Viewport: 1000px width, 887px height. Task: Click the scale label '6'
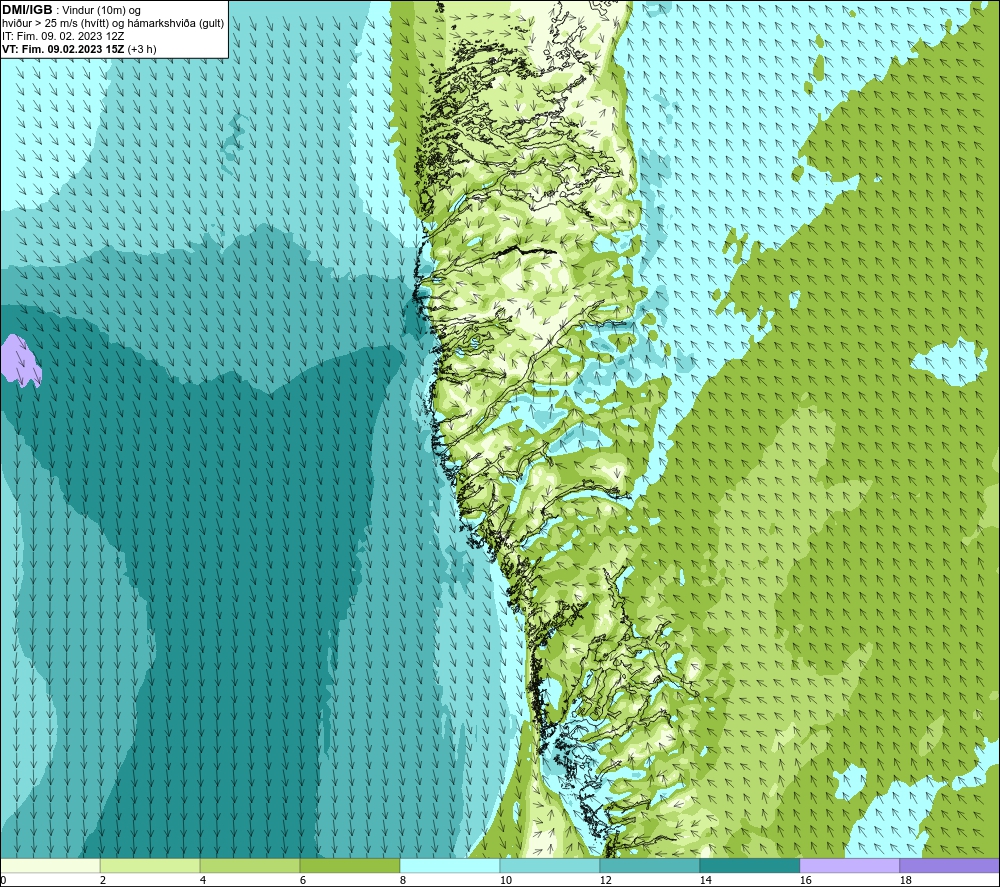click(x=303, y=880)
